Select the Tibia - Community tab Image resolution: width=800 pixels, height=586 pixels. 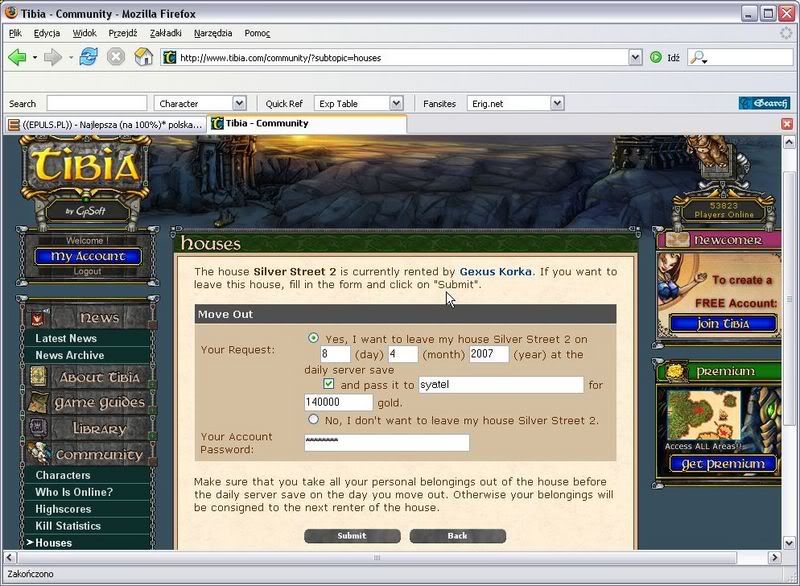pyautogui.click(x=307, y=123)
